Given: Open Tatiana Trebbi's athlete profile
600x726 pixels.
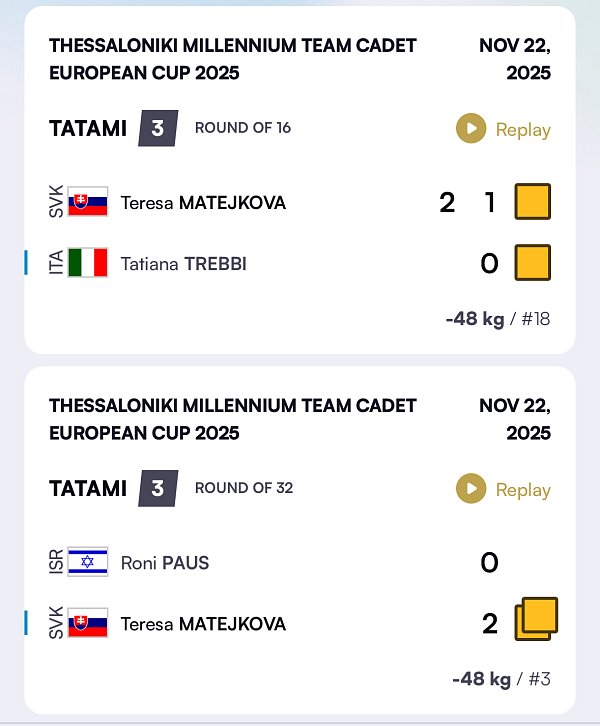Looking at the screenshot, I should pyautogui.click(x=183, y=264).
